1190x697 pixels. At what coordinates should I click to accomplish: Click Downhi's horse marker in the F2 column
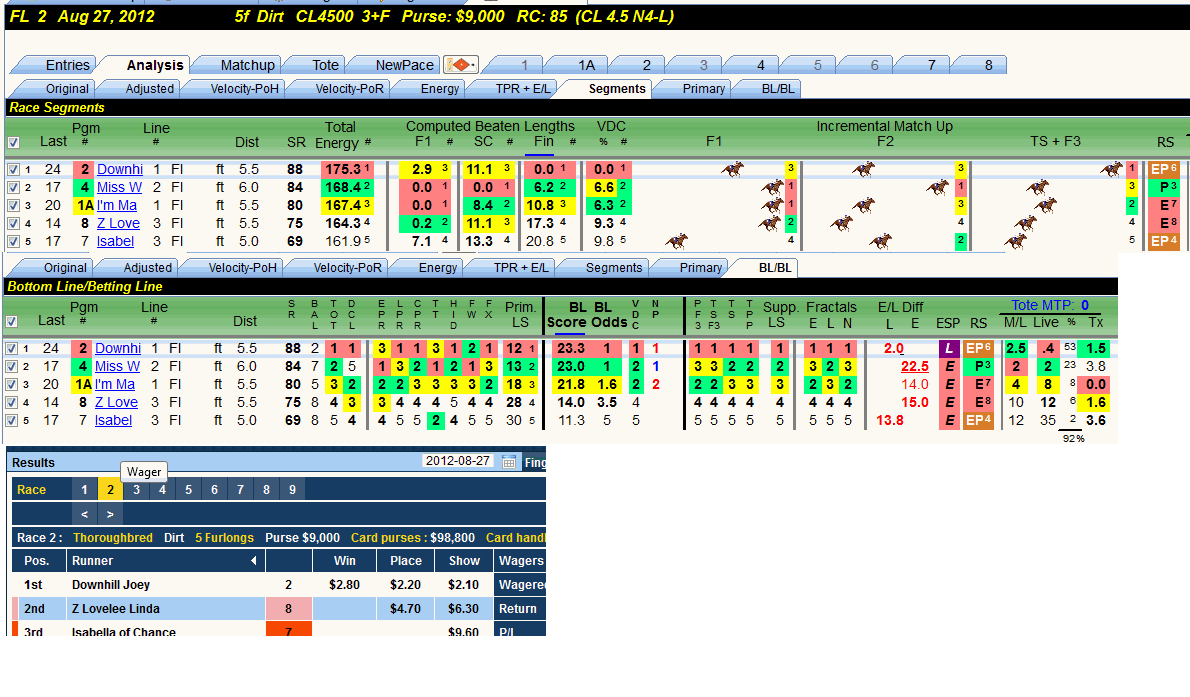864,169
